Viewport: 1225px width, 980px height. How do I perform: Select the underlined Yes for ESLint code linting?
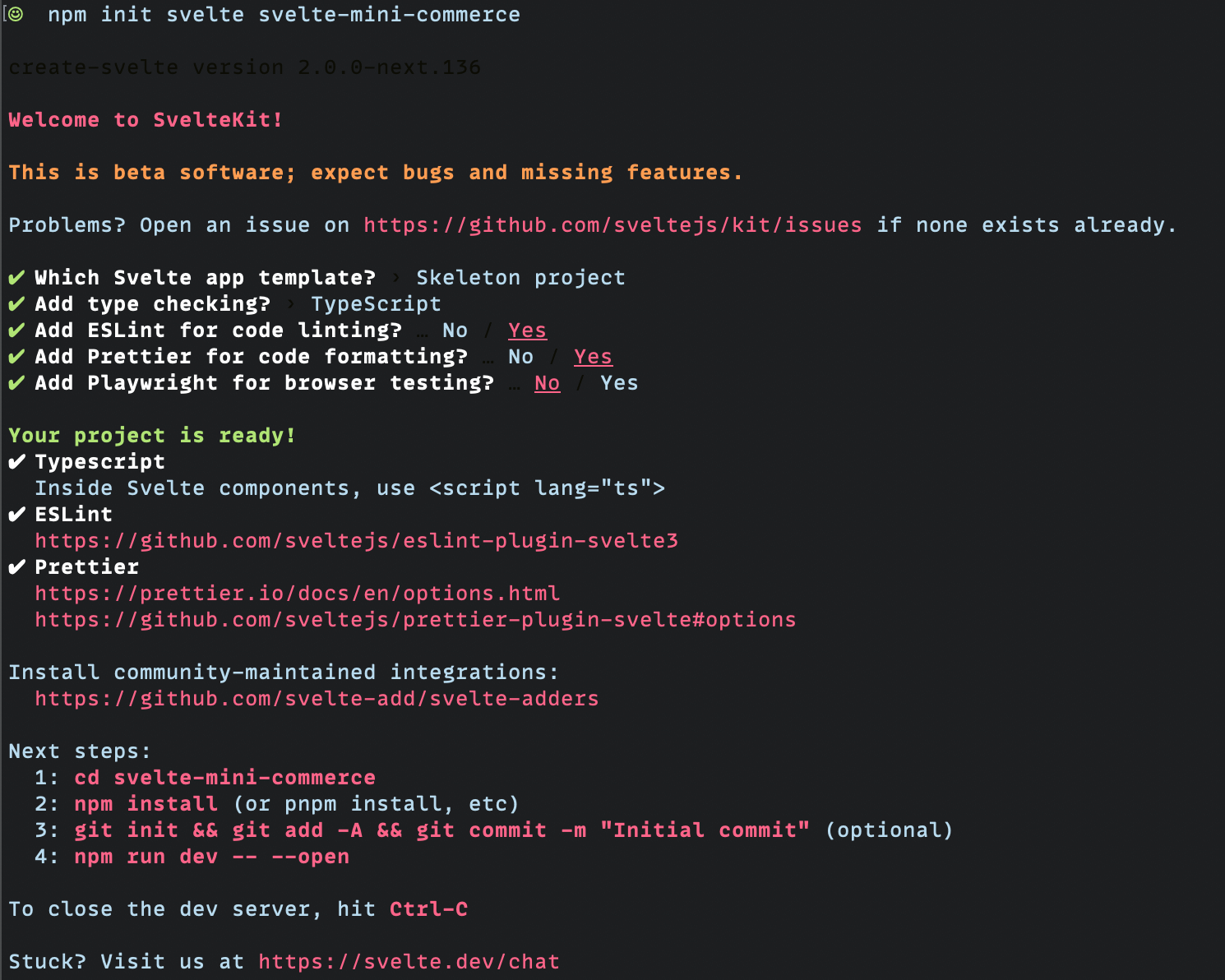pyautogui.click(x=527, y=331)
